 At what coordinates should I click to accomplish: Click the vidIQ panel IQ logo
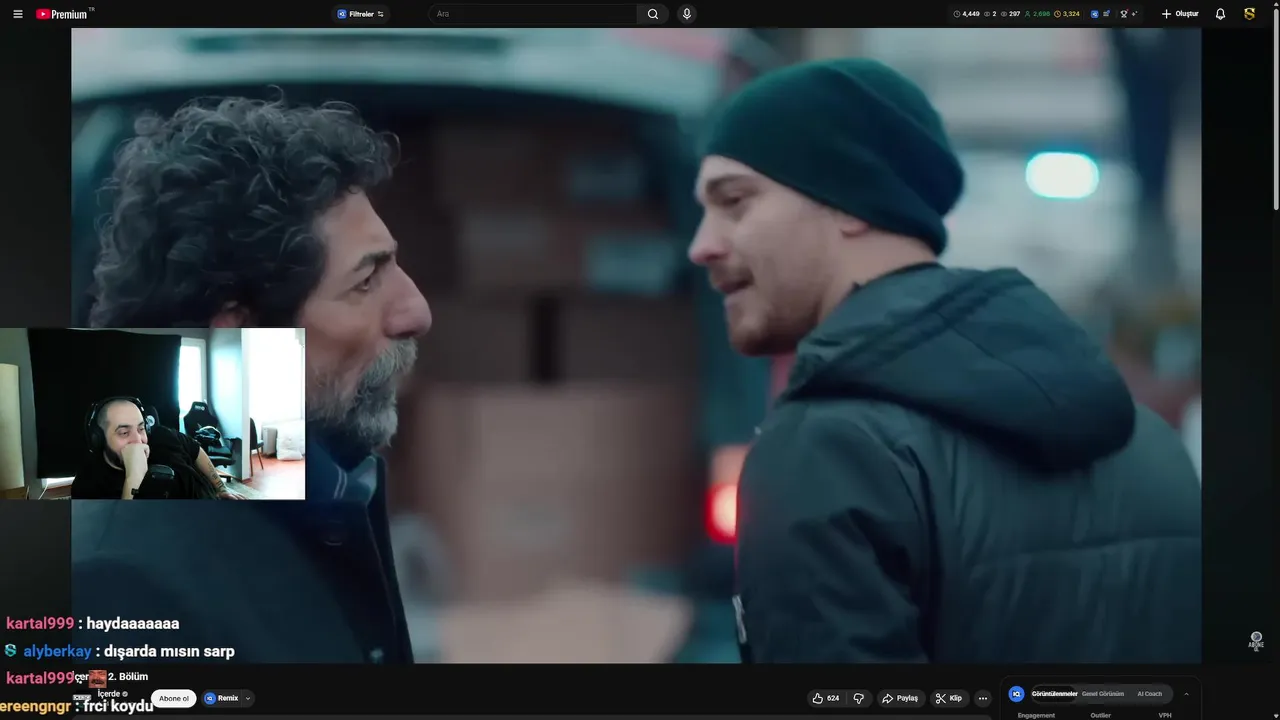tap(1017, 693)
